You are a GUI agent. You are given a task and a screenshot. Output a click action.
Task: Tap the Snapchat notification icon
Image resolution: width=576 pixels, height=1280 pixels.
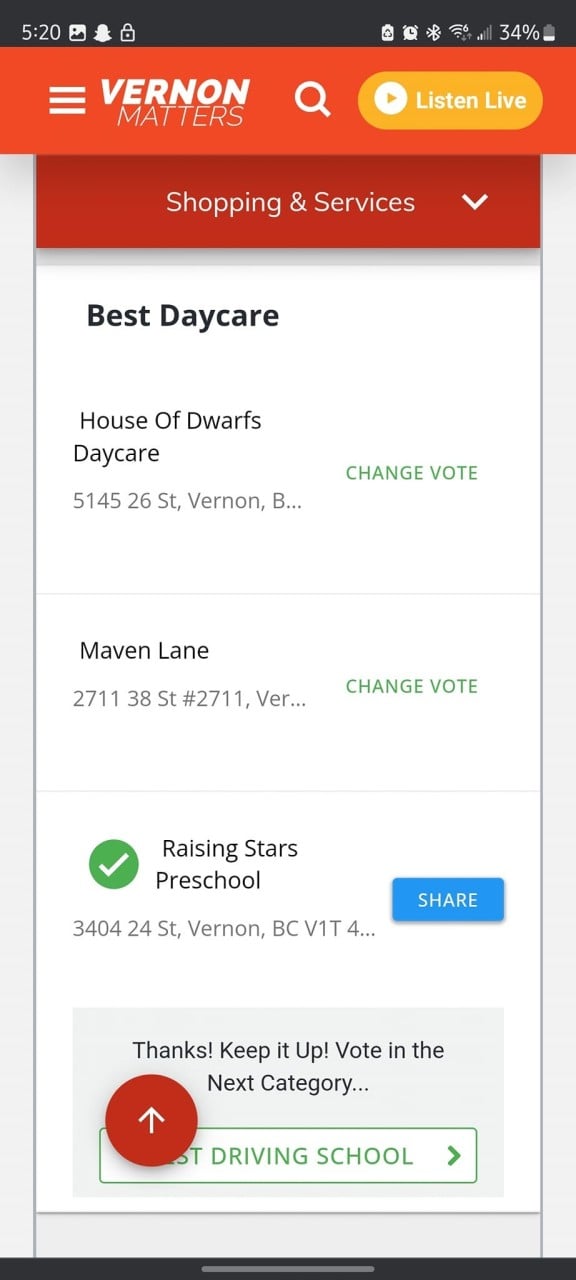(x=102, y=33)
